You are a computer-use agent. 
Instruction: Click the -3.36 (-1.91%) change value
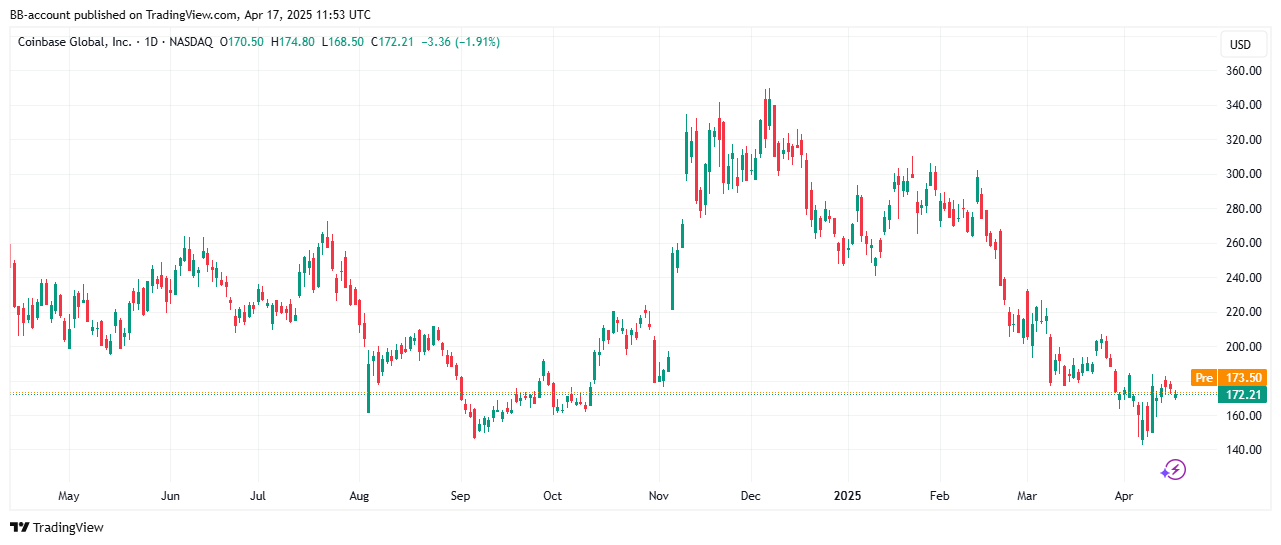click(x=461, y=42)
